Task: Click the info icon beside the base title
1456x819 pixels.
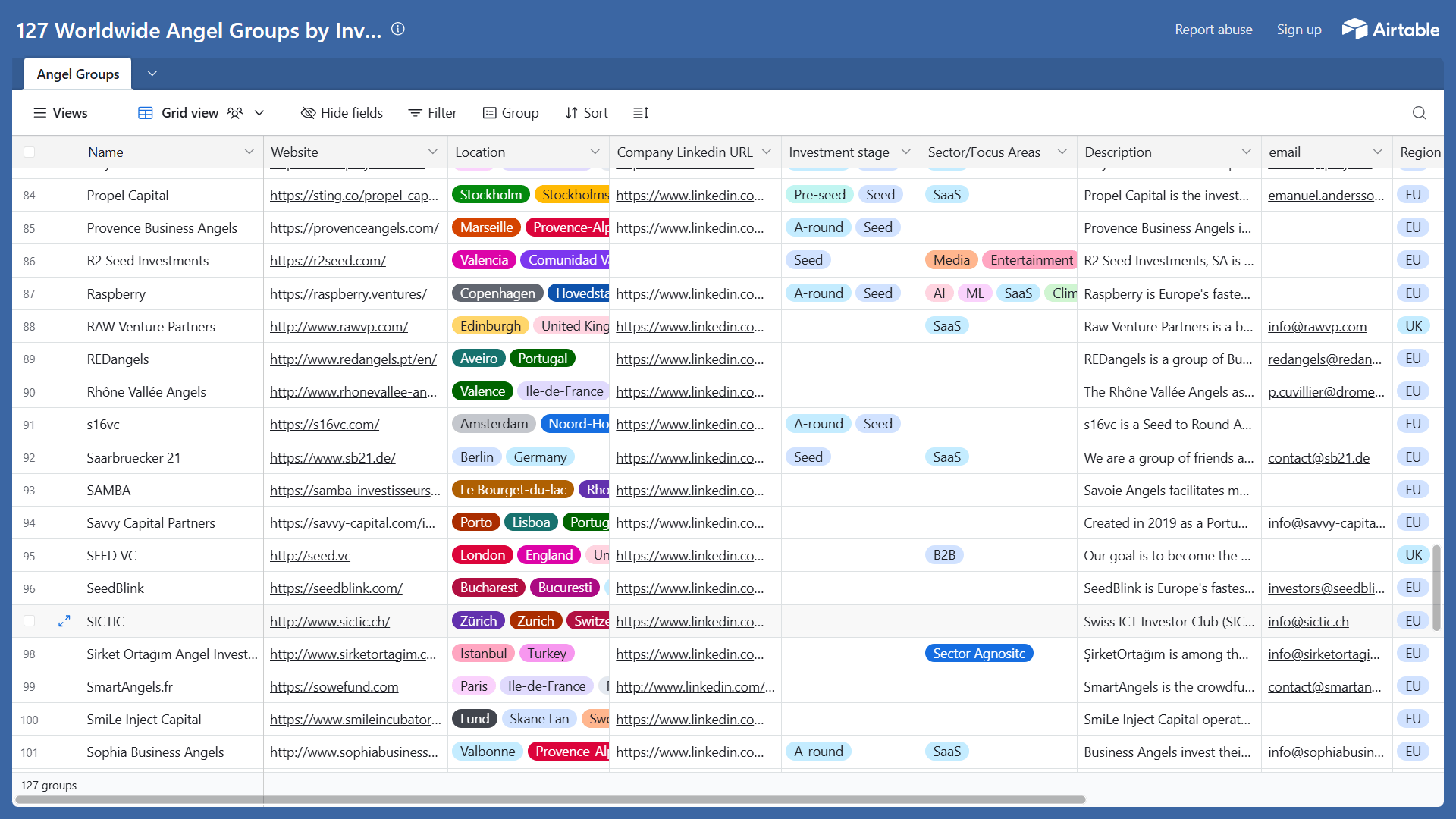Action: tap(398, 30)
